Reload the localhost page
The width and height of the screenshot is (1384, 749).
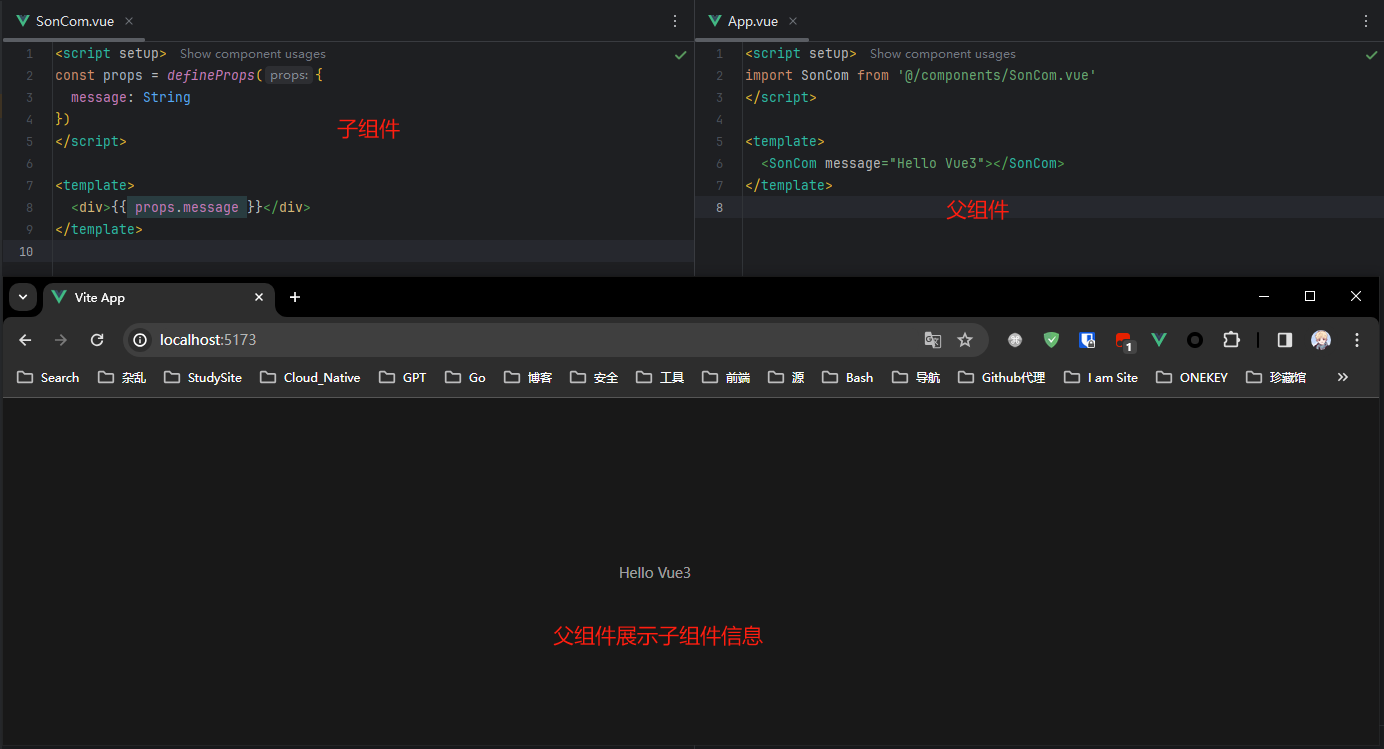[97, 340]
